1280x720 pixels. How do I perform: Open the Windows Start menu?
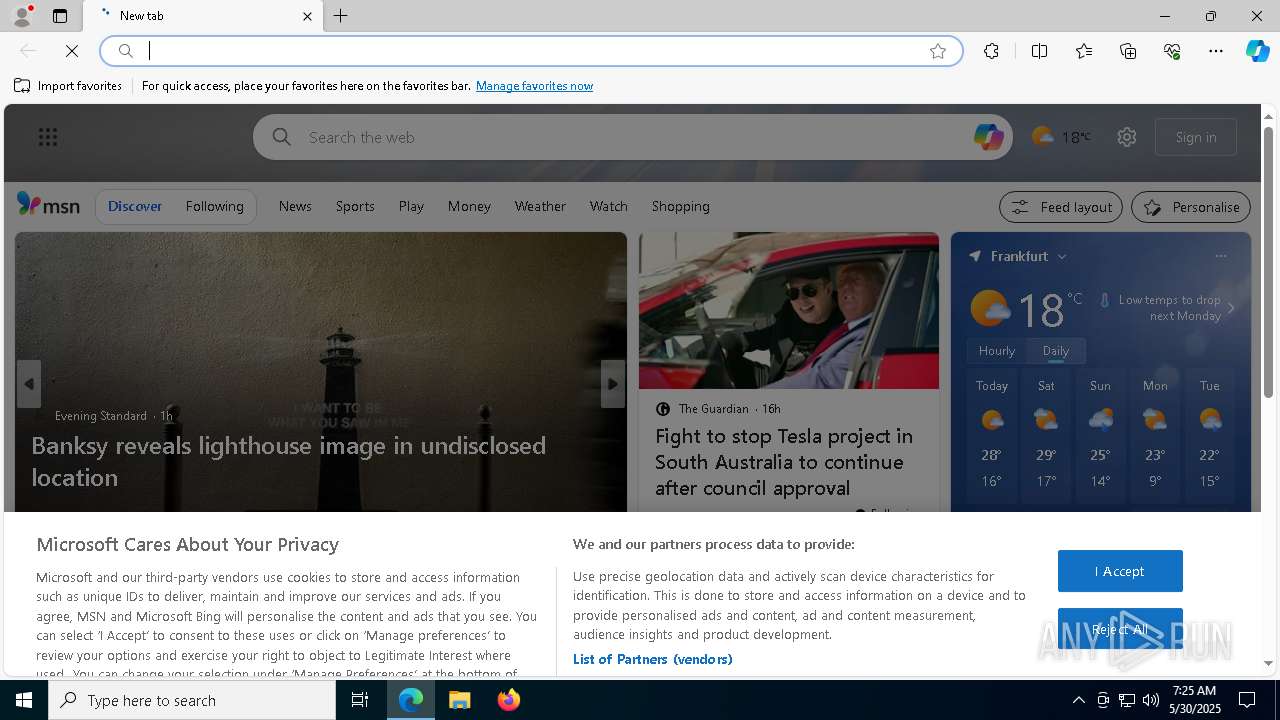(x=24, y=700)
